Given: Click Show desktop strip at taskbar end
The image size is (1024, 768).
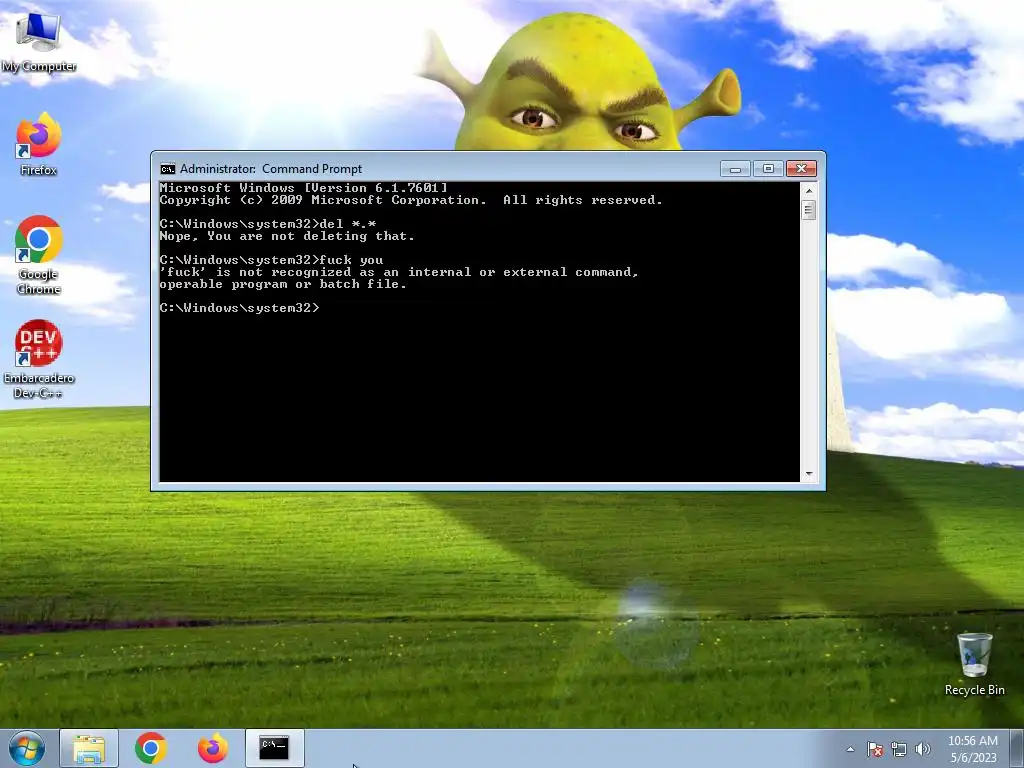Looking at the screenshot, I should (x=1019, y=748).
